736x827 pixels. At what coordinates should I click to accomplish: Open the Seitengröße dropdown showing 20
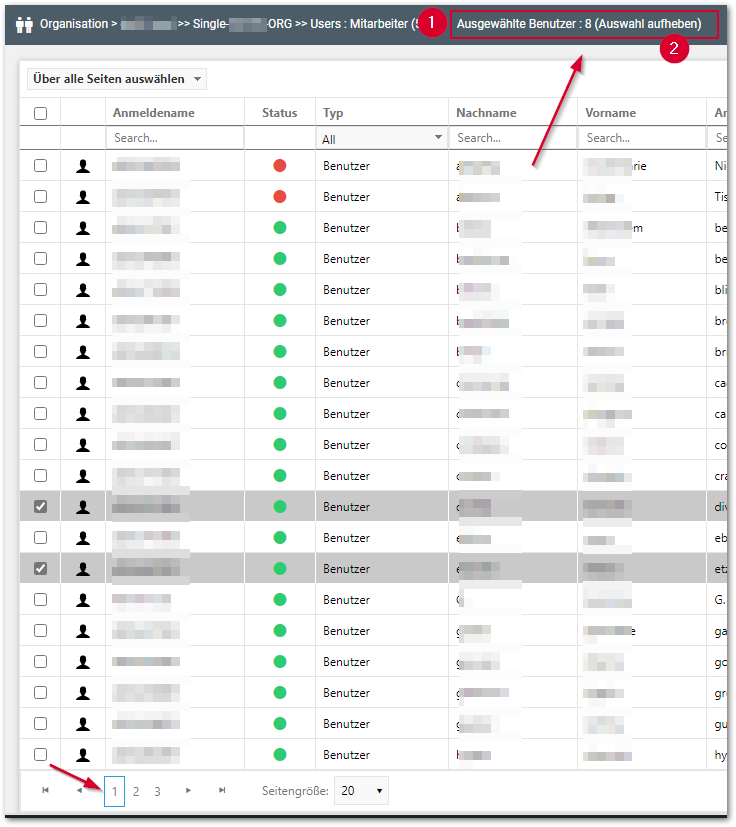pyautogui.click(x=361, y=791)
